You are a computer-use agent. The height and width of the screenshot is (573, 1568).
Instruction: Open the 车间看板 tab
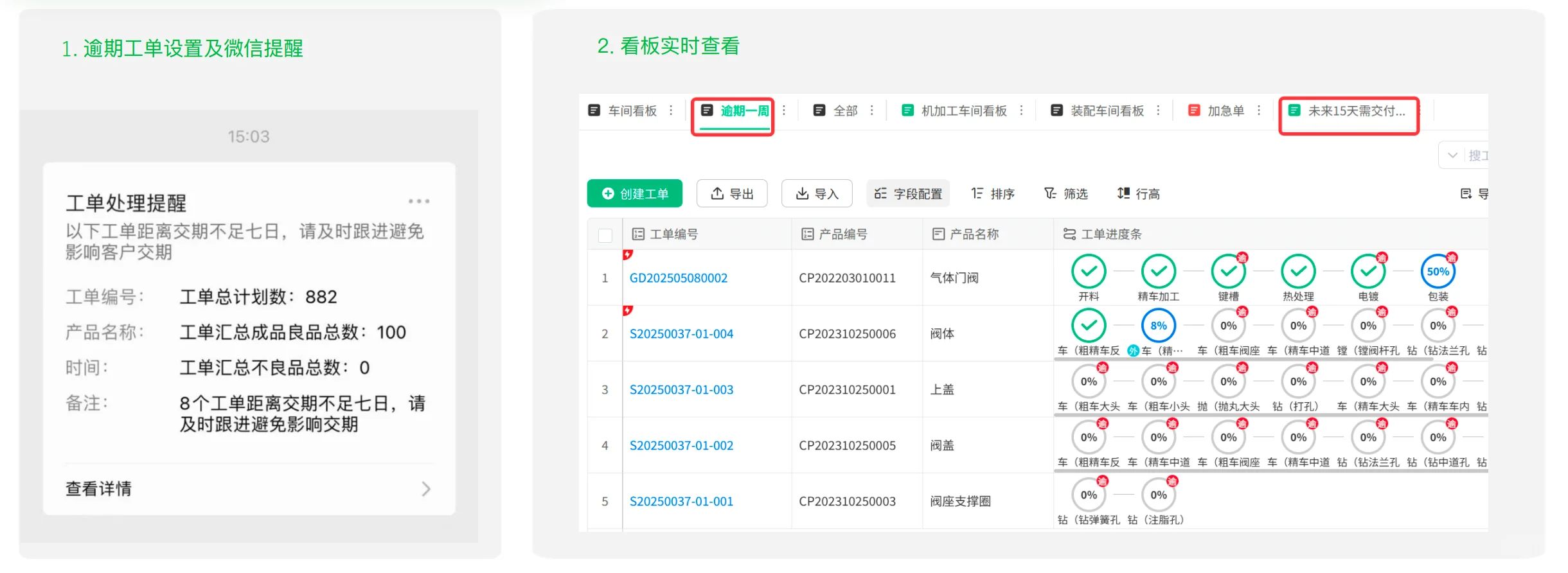pos(623,110)
